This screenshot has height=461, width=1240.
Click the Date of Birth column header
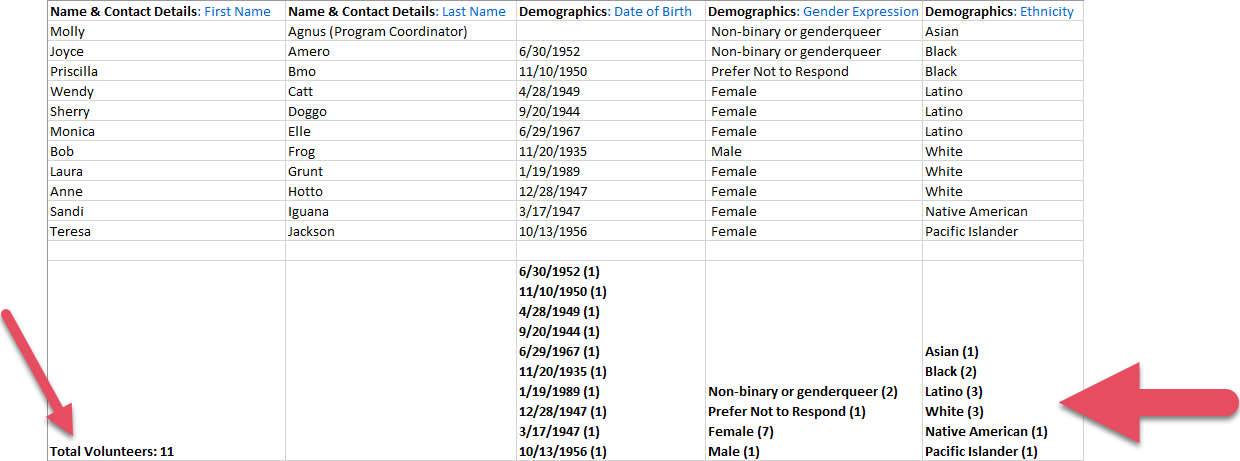pyautogui.click(x=611, y=11)
